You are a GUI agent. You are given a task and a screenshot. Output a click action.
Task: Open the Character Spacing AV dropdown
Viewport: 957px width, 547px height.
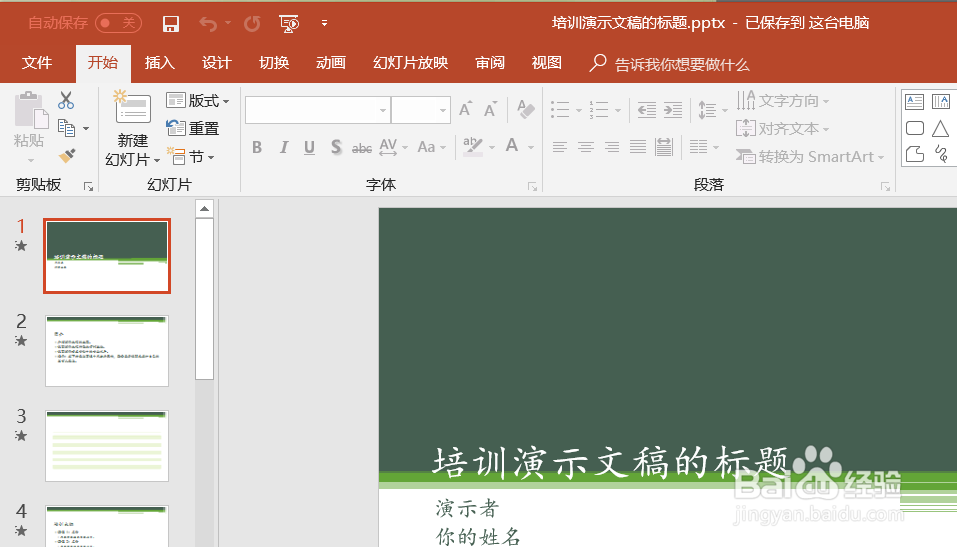pos(393,147)
